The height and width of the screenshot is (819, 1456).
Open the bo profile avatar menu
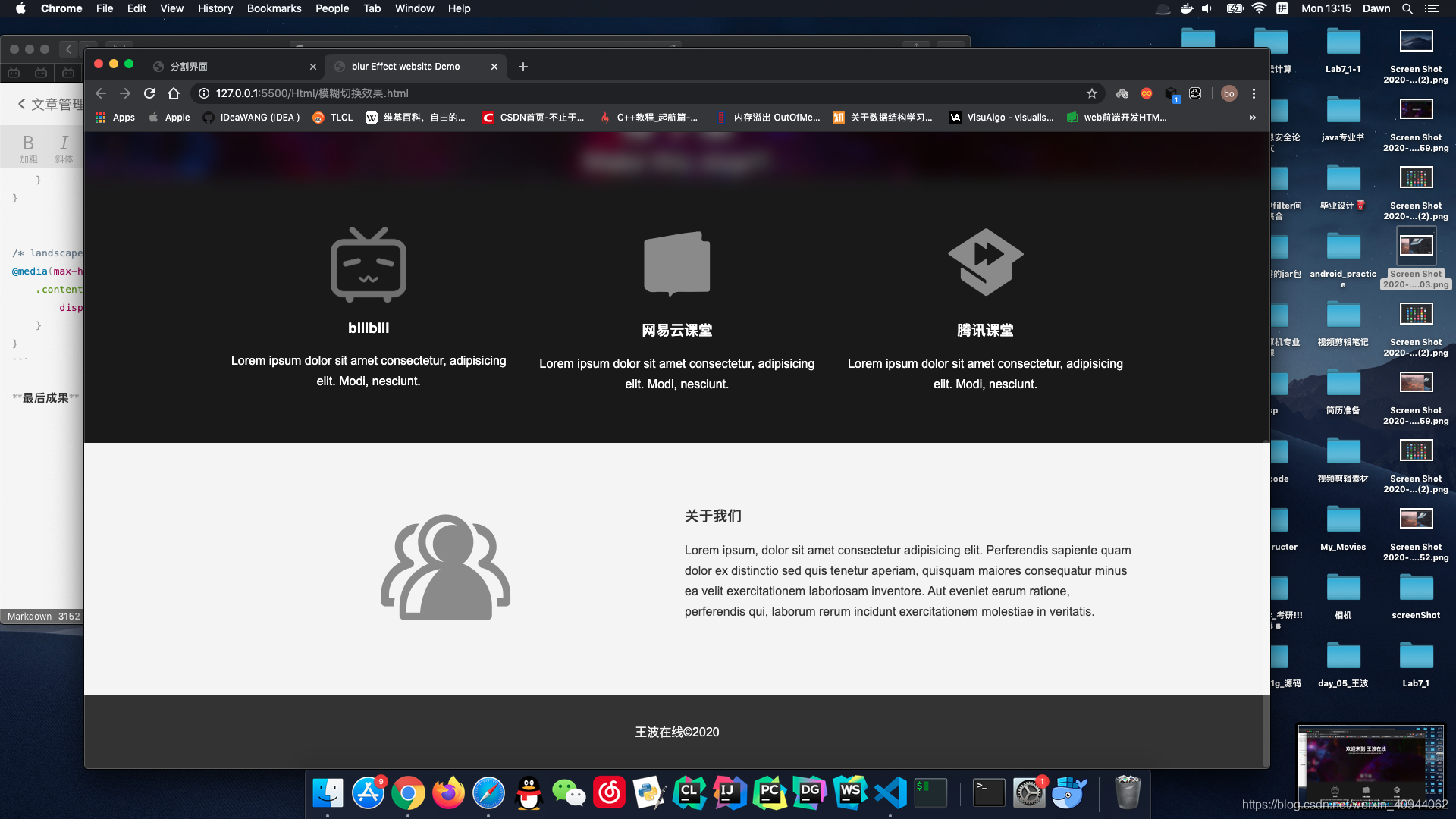tap(1229, 93)
